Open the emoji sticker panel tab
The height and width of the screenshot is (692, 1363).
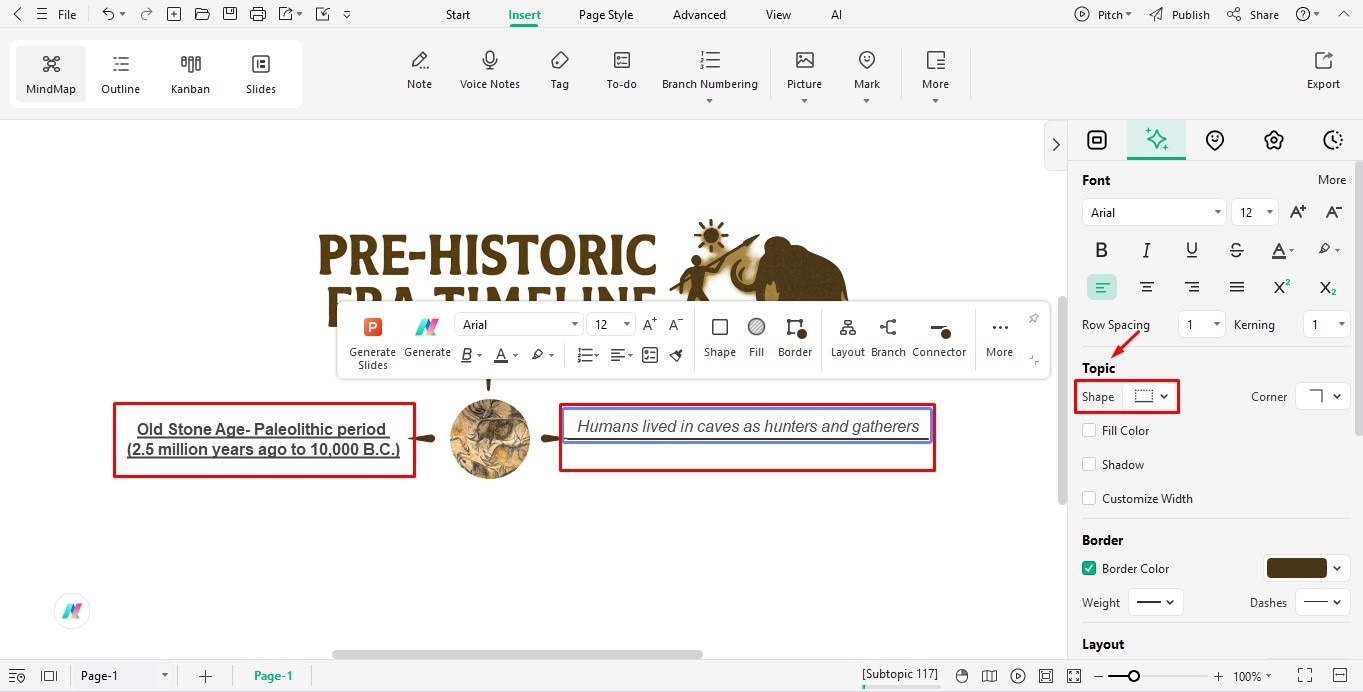(1215, 140)
